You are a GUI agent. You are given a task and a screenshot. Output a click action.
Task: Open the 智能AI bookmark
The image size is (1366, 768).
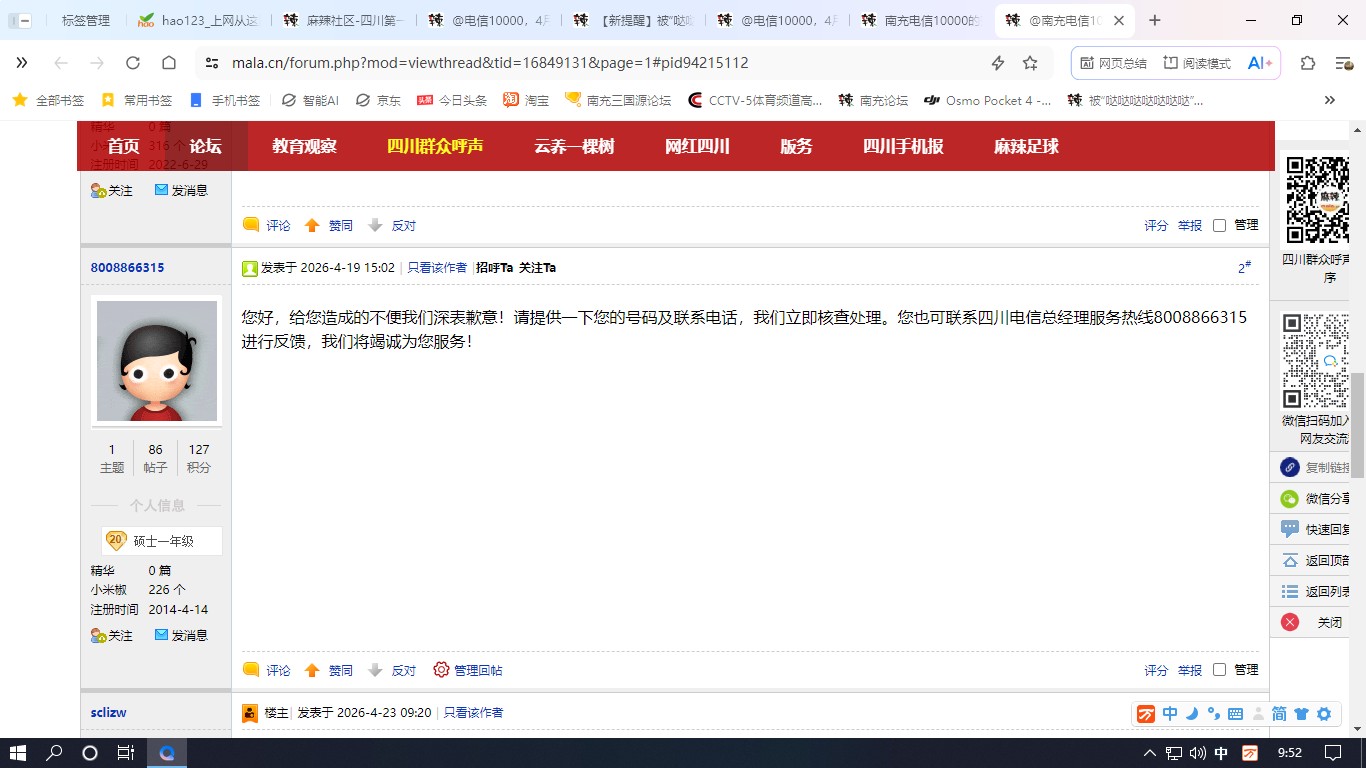point(310,100)
